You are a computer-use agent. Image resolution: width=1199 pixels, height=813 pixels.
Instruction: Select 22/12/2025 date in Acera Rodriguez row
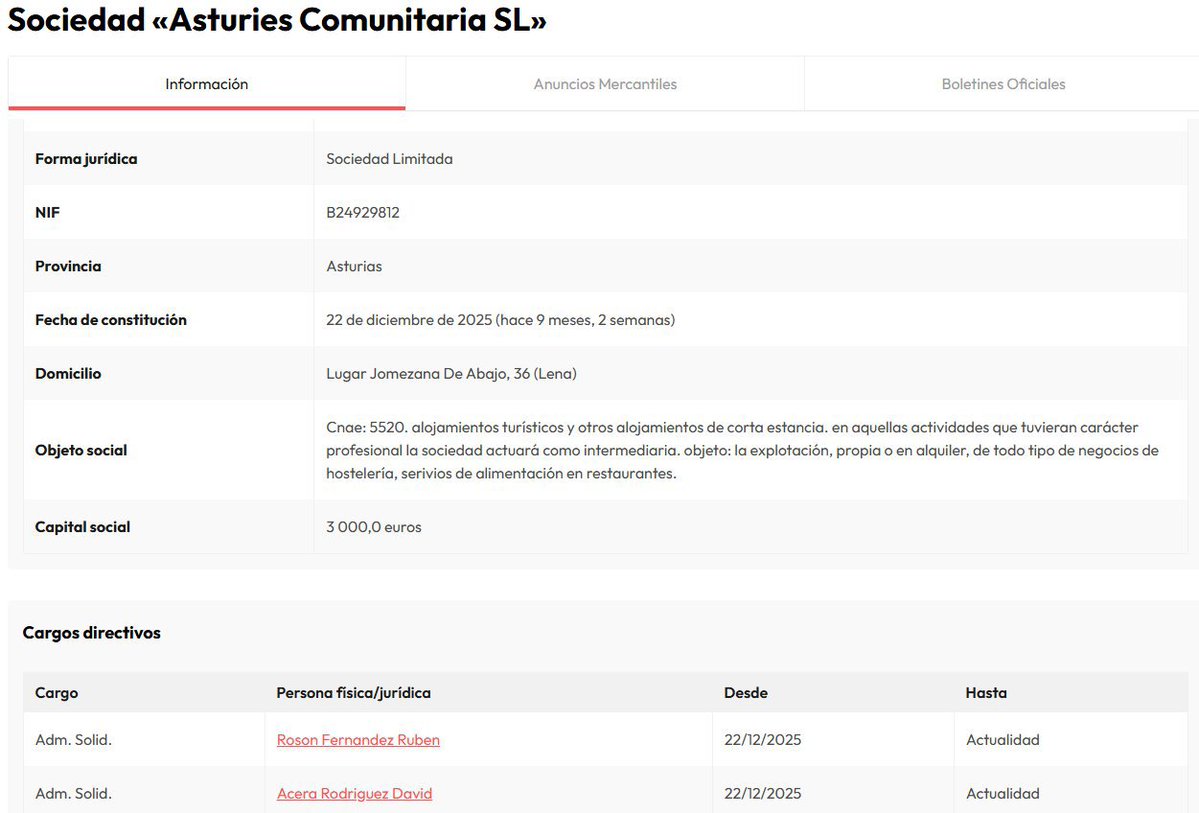tap(762, 793)
